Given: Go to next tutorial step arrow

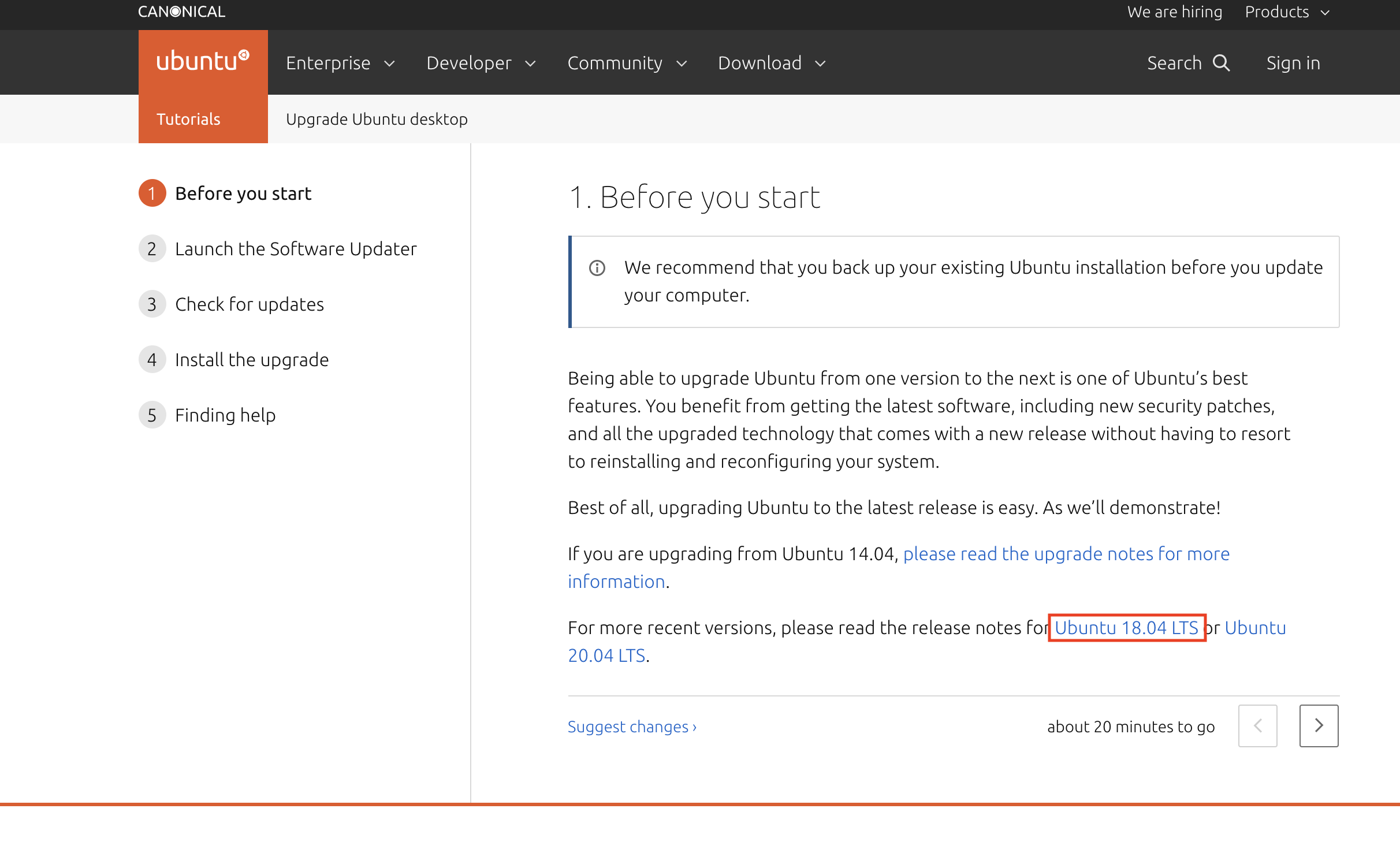Looking at the screenshot, I should [1319, 725].
